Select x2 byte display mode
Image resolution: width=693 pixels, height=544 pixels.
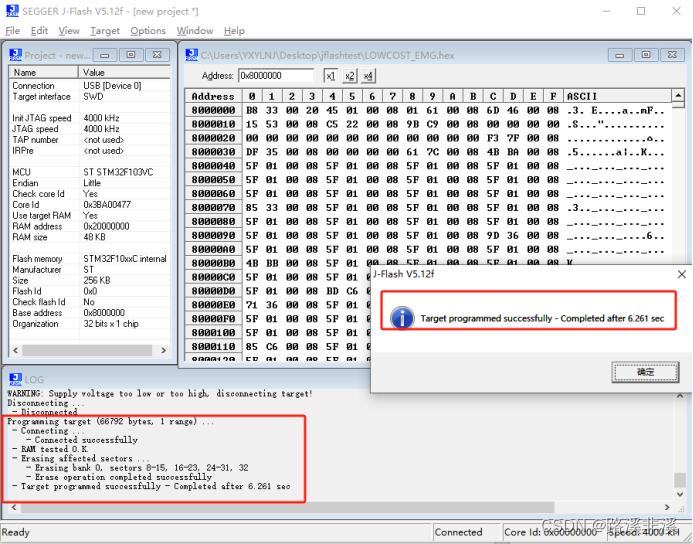click(349, 76)
